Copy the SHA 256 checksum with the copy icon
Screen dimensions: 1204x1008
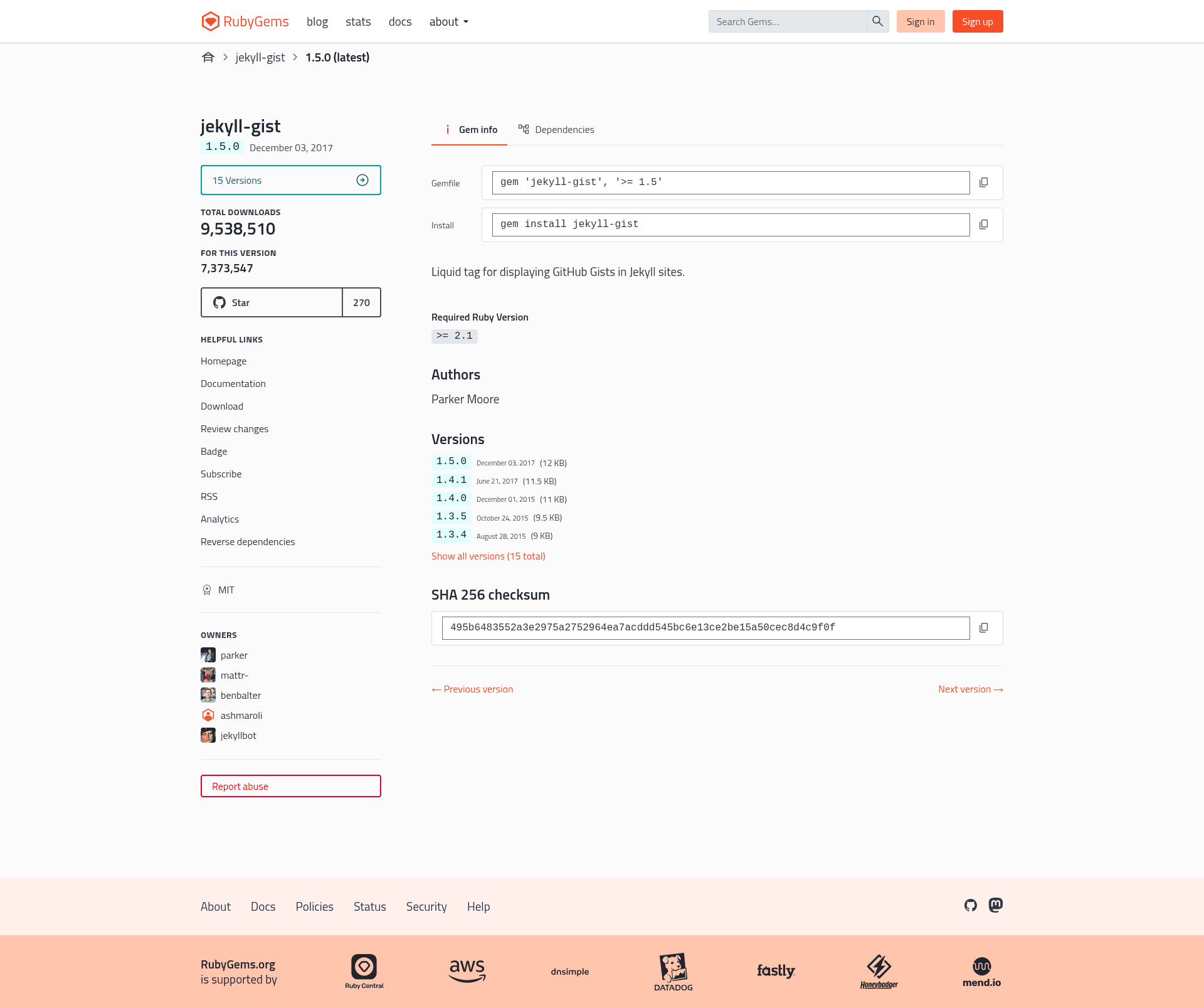click(x=984, y=628)
